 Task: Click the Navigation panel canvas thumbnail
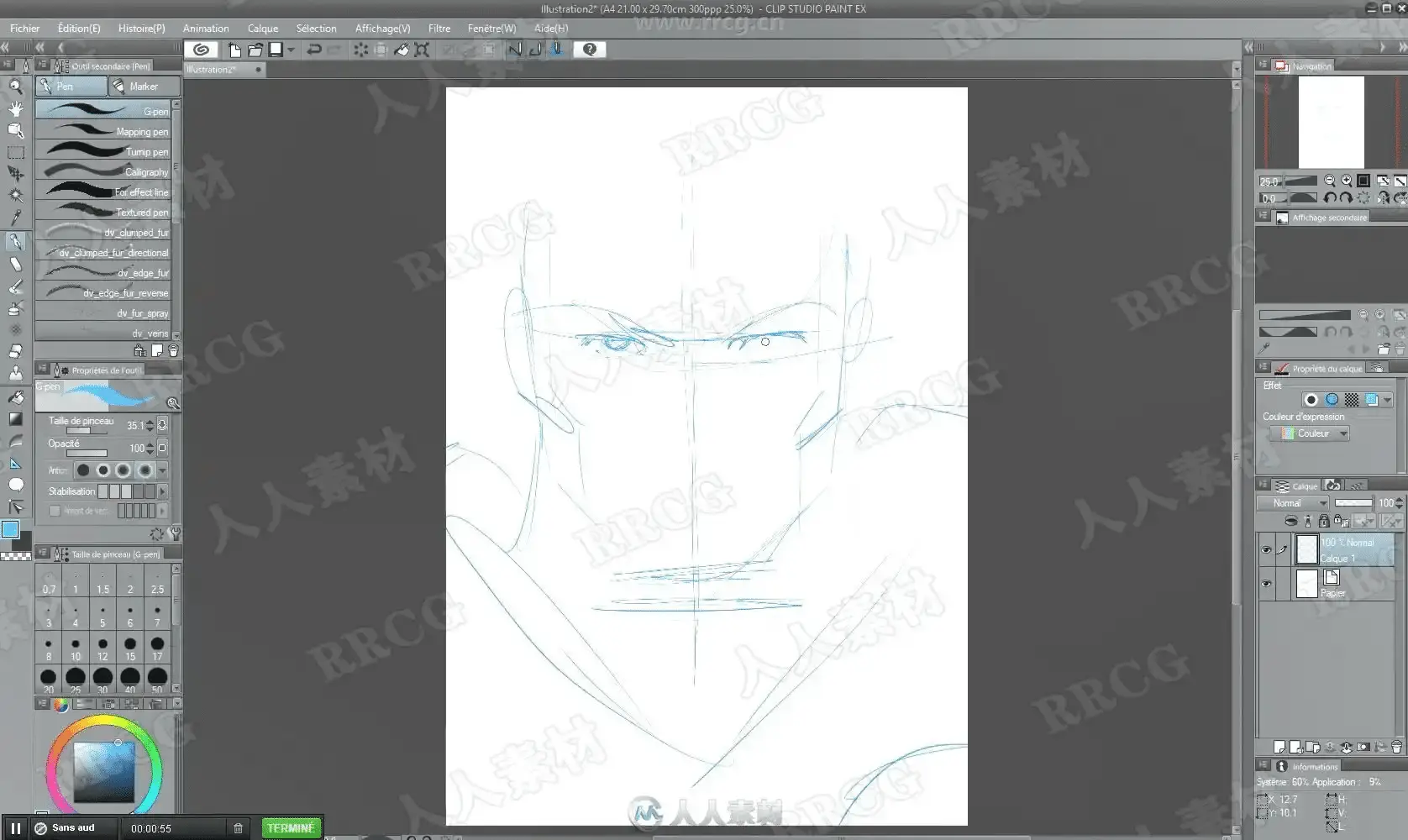click(1332, 123)
